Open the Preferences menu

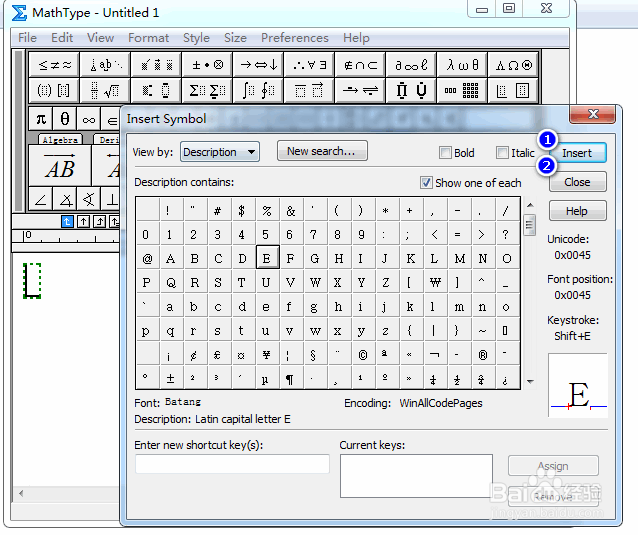pyautogui.click(x=295, y=38)
